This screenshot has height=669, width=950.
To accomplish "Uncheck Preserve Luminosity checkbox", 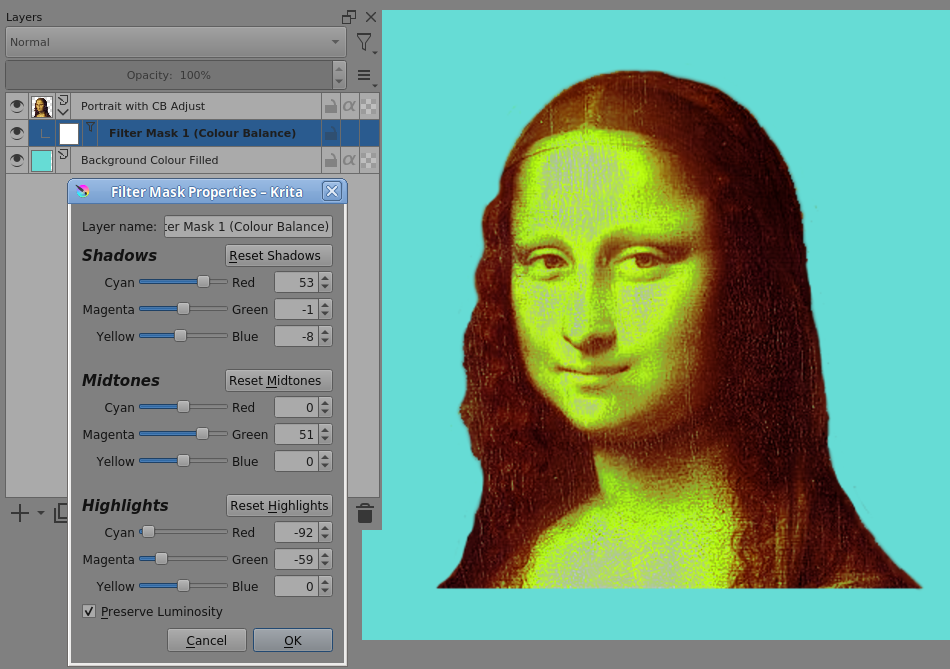I will tap(90, 612).
